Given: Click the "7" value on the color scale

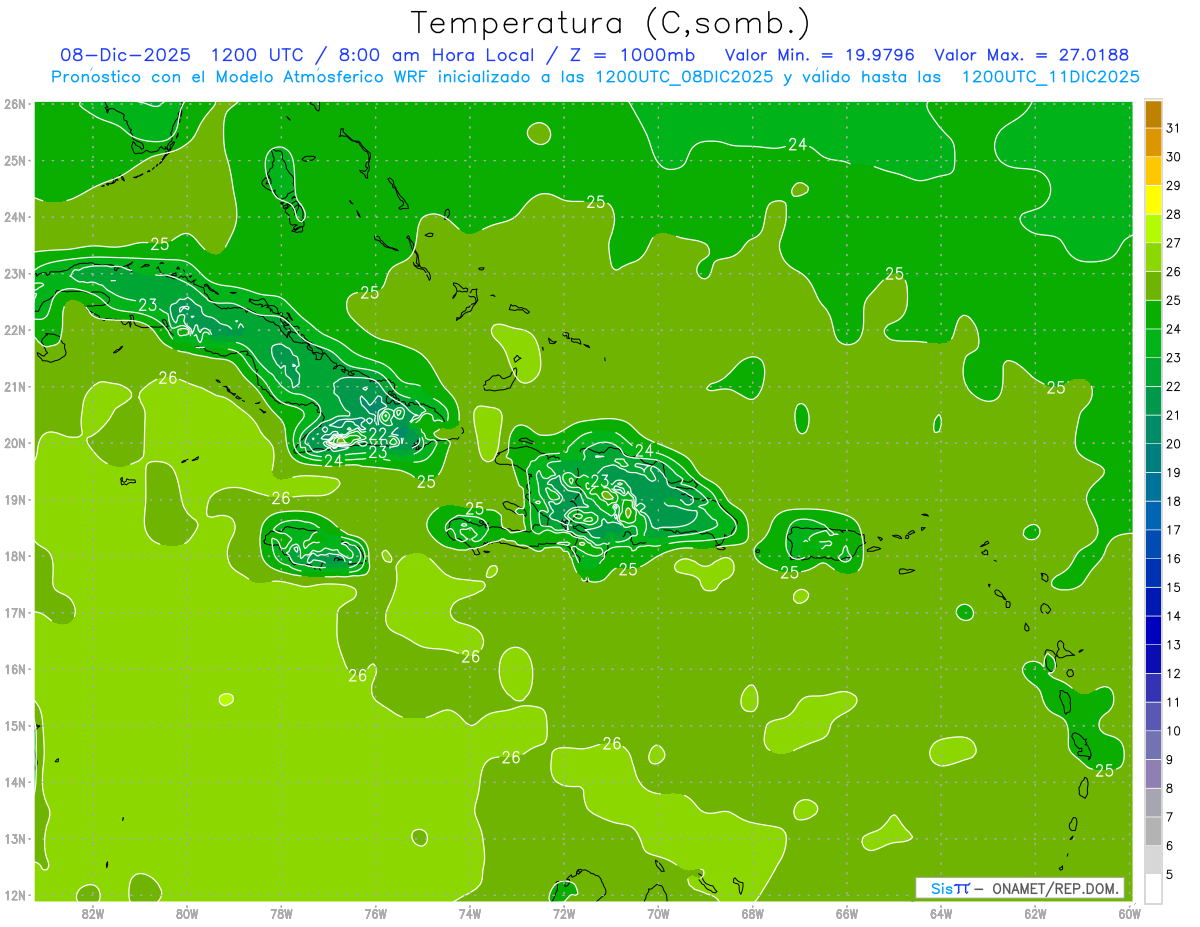Looking at the screenshot, I should pyautogui.click(x=1171, y=818).
